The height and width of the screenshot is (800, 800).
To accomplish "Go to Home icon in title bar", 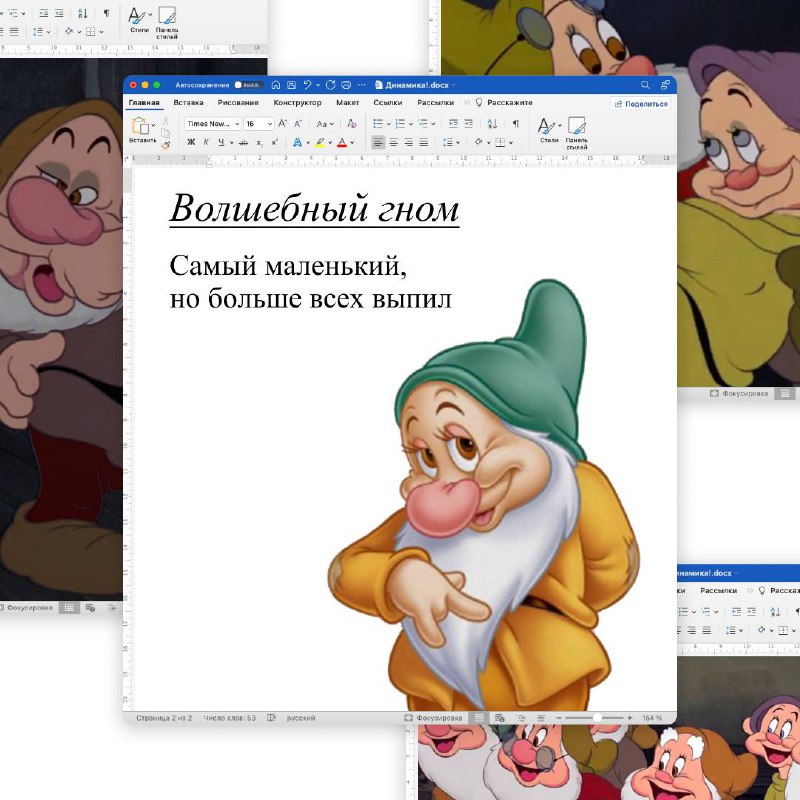I will (276, 85).
